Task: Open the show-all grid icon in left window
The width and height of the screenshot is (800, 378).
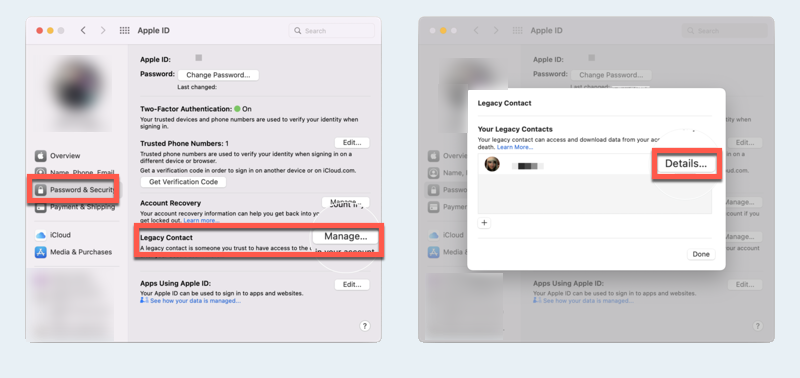Action: point(124,31)
